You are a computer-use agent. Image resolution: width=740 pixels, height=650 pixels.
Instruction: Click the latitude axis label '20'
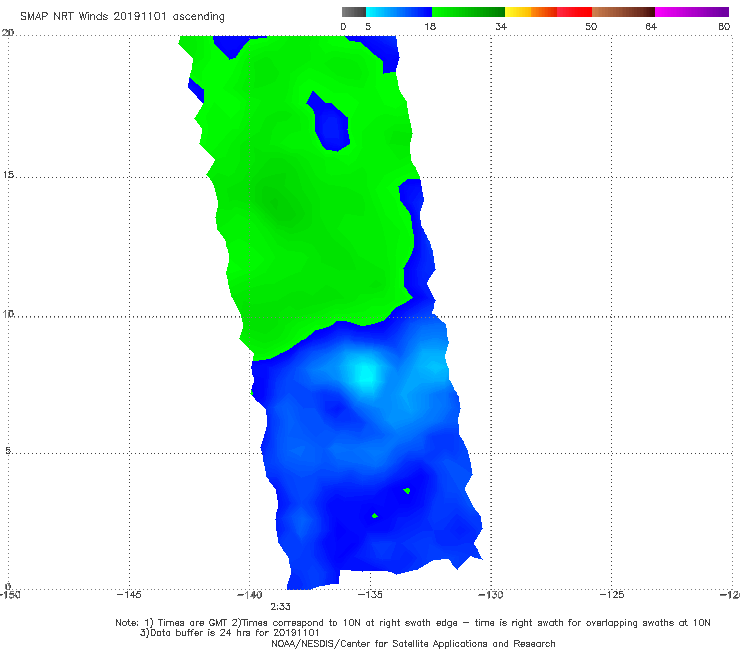(8, 32)
